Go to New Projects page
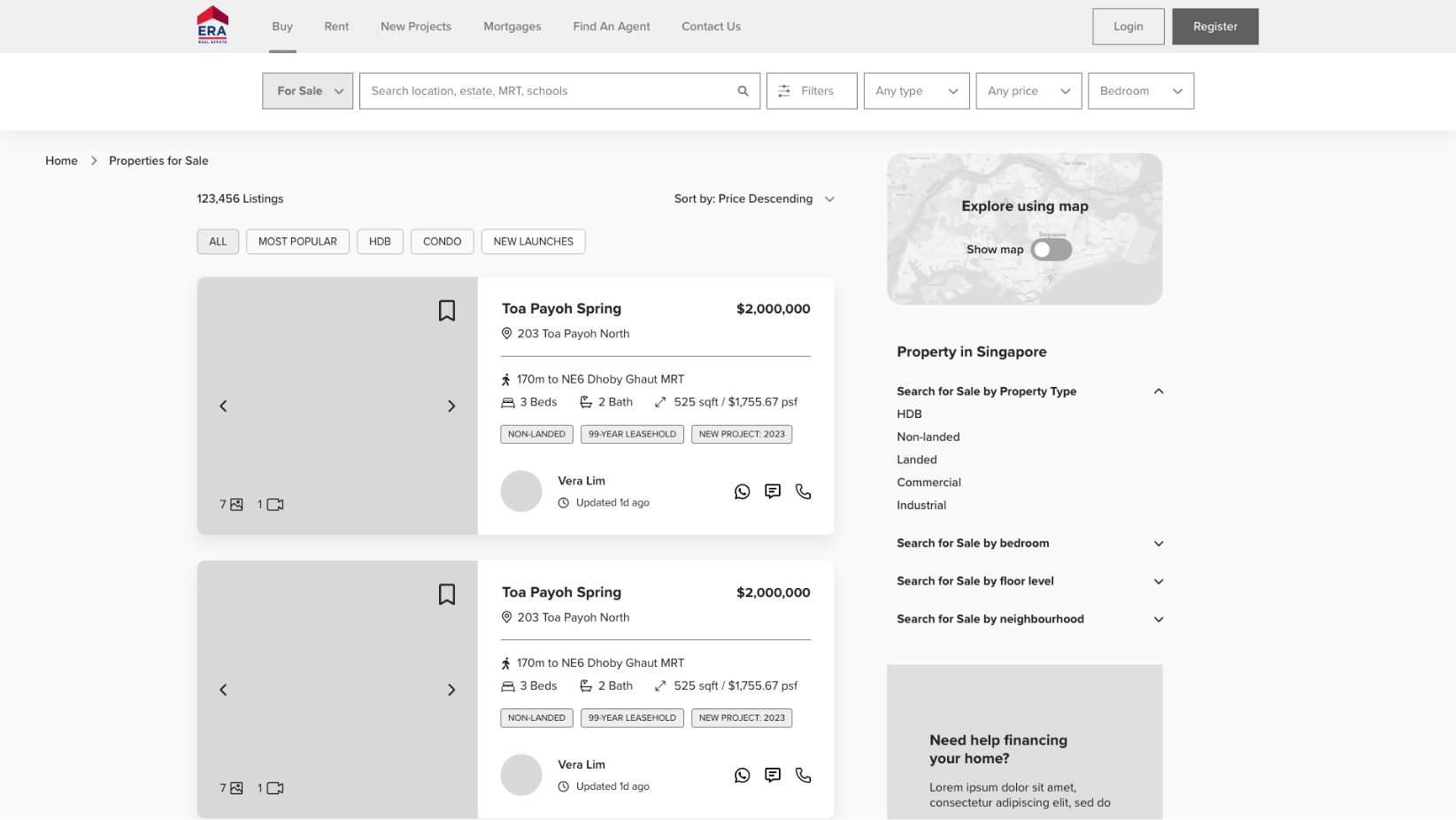This screenshot has width=1456, height=820. [416, 27]
